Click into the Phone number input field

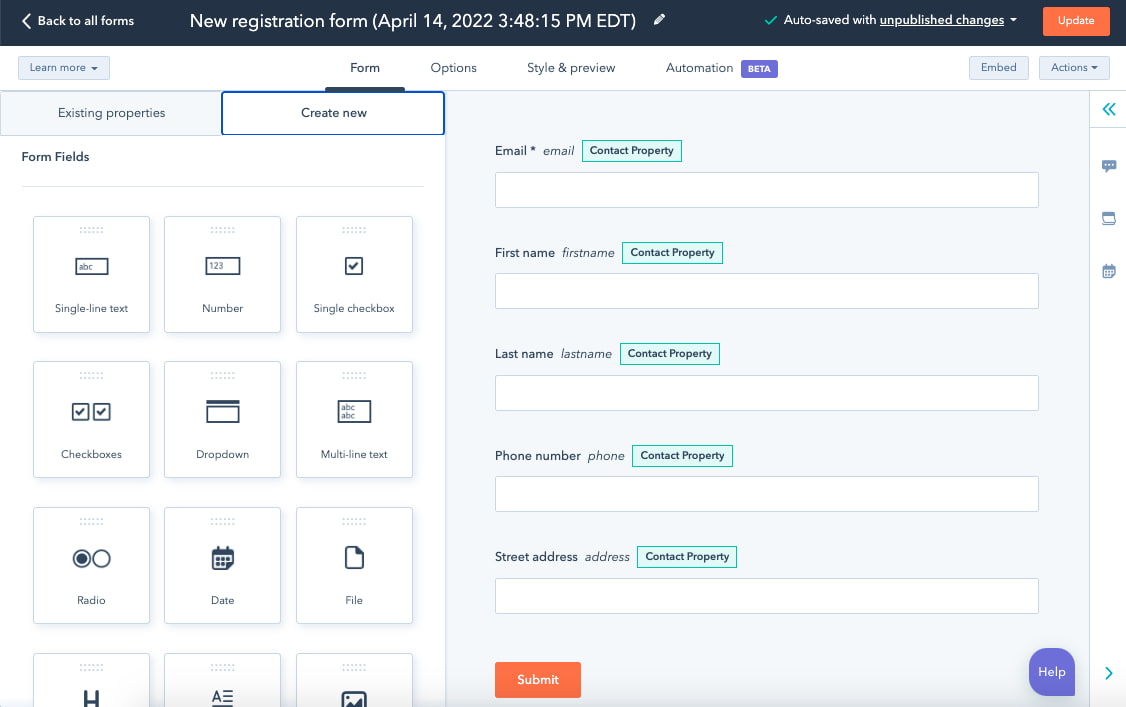(x=766, y=495)
